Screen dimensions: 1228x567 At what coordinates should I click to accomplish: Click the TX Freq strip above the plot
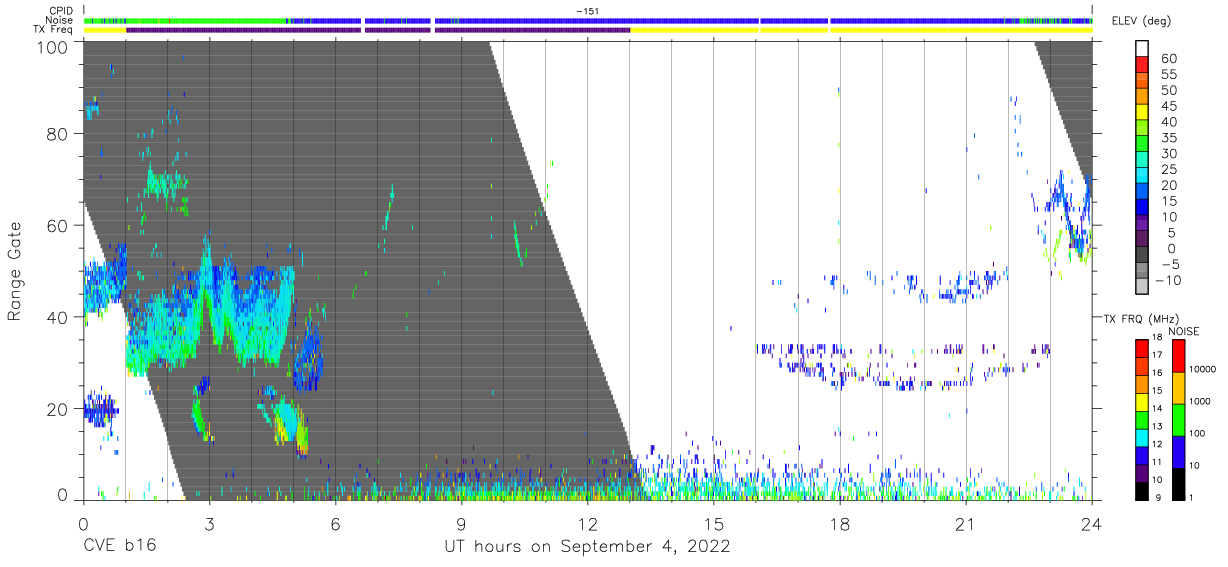[x=588, y=30]
